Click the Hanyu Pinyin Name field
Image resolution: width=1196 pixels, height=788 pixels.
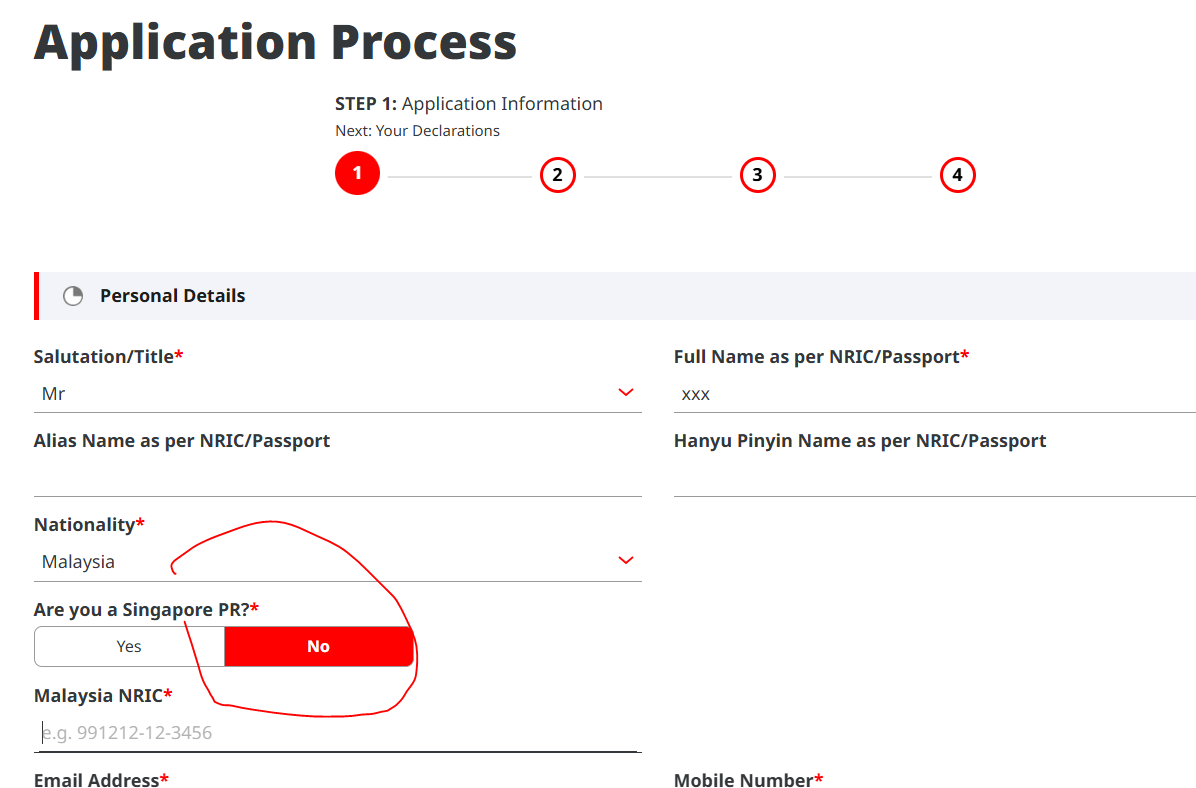934,478
